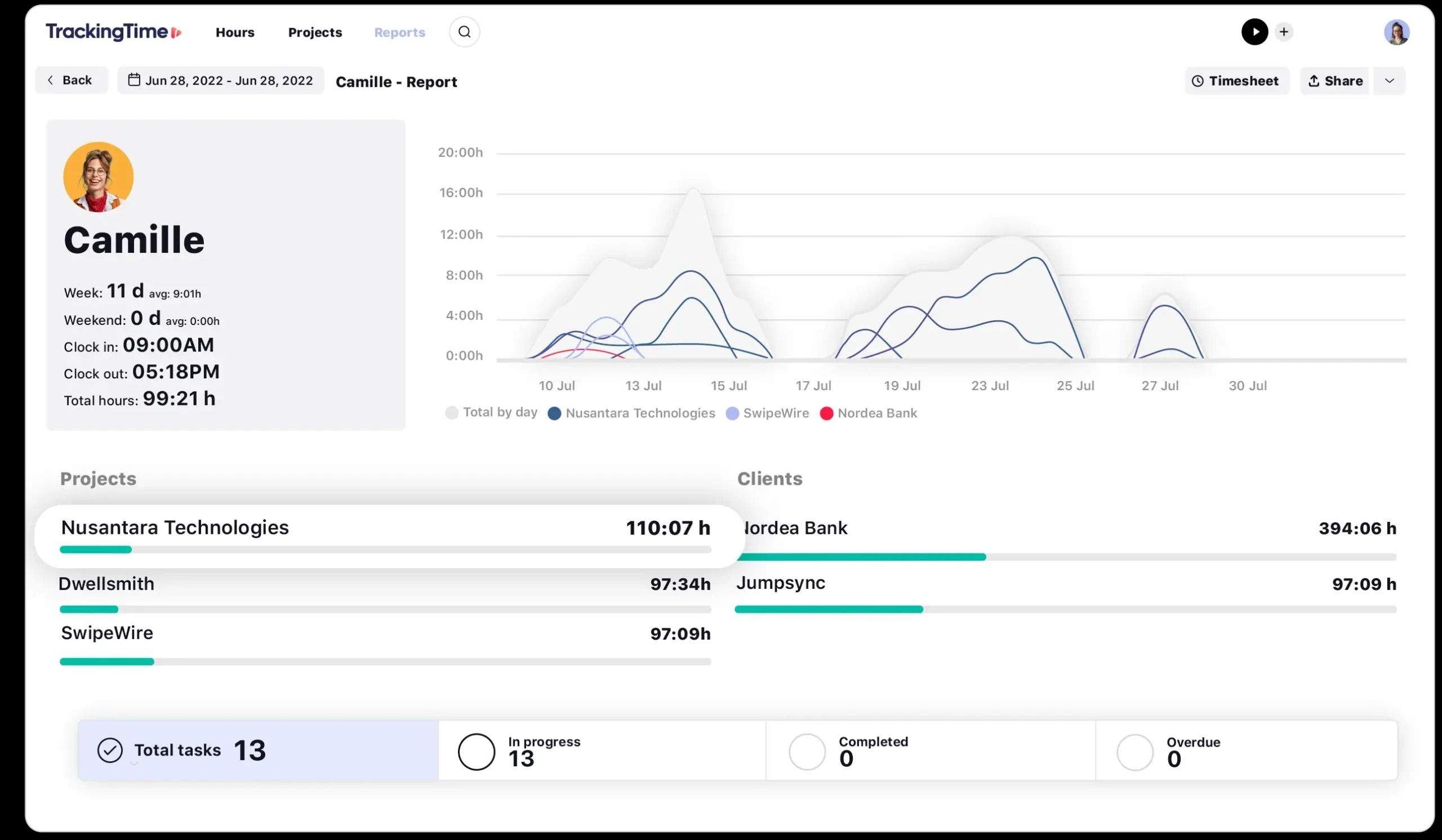Viewport: 1442px width, 840px height.
Task: Click the Total hours 99:21 h value
Action: (x=179, y=399)
